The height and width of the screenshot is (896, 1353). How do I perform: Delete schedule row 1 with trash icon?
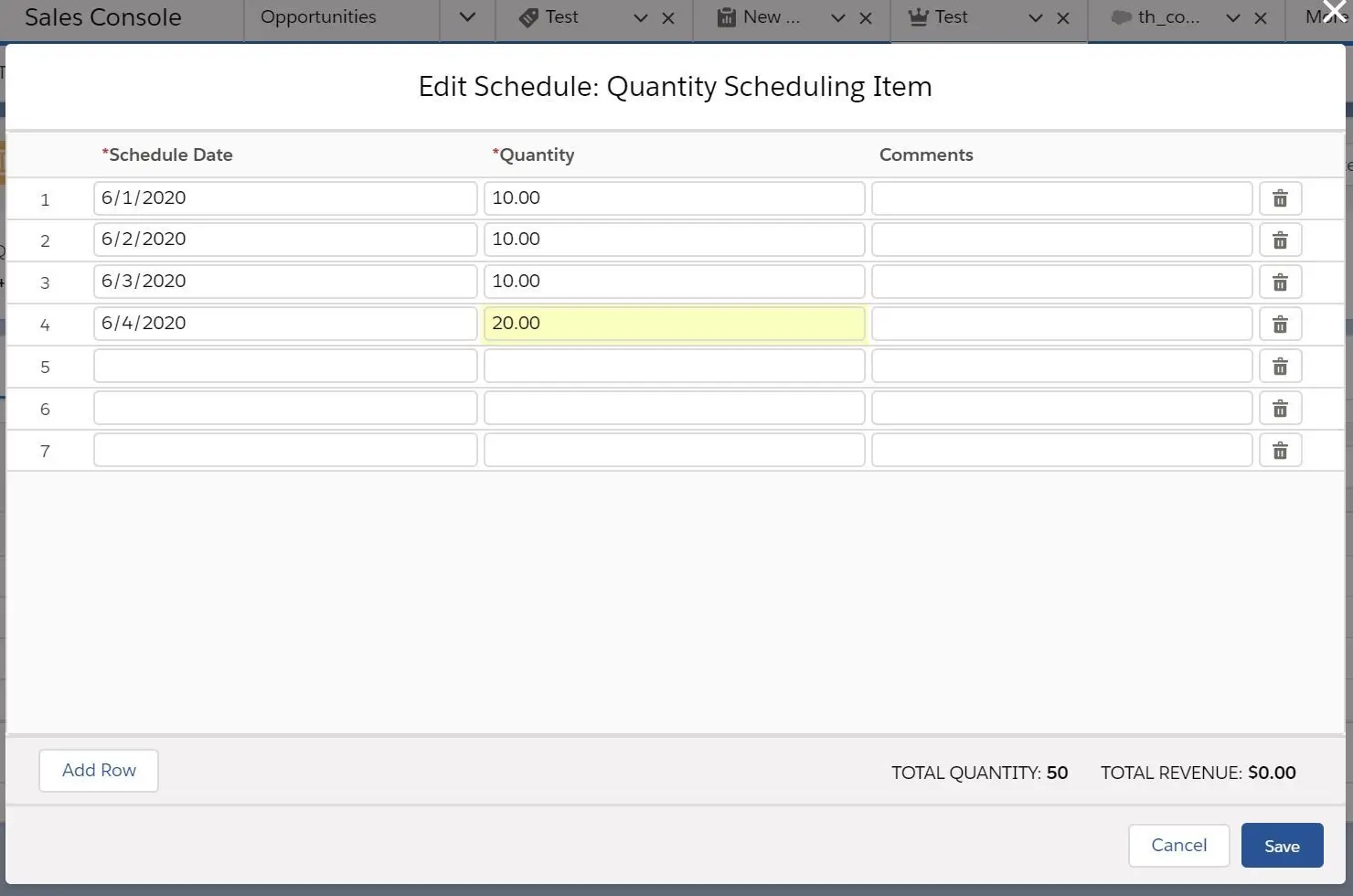point(1280,198)
